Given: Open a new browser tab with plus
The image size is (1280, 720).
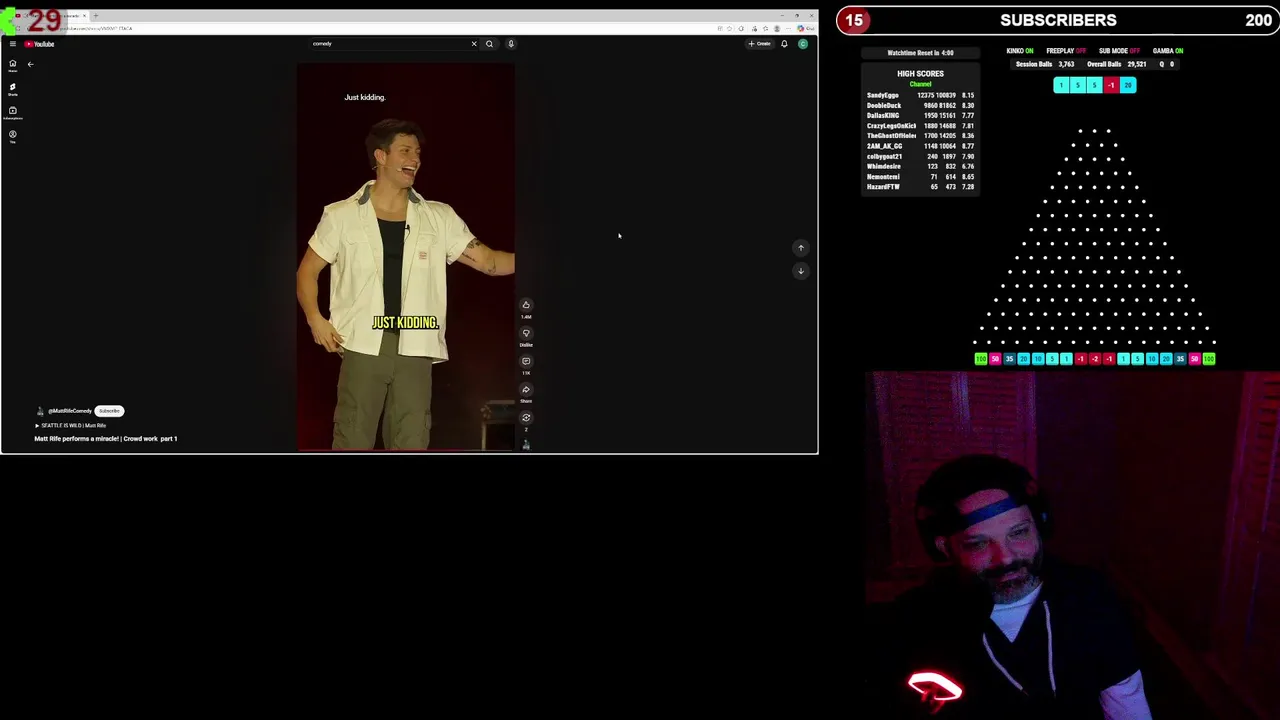Looking at the screenshot, I should tap(96, 16).
